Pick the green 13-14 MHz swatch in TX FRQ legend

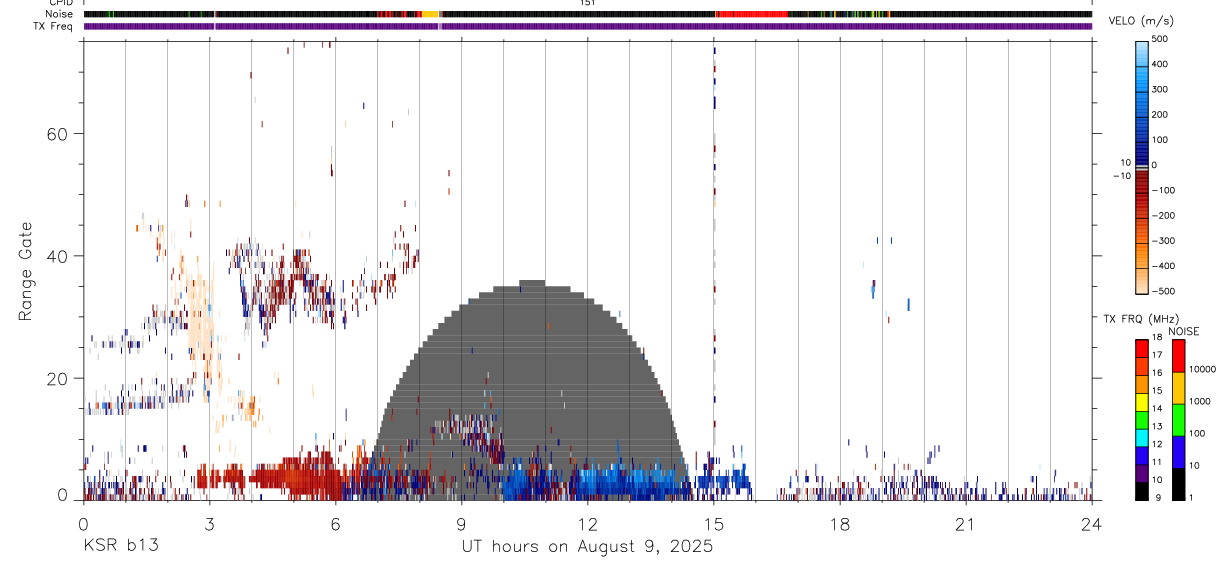1142,419
